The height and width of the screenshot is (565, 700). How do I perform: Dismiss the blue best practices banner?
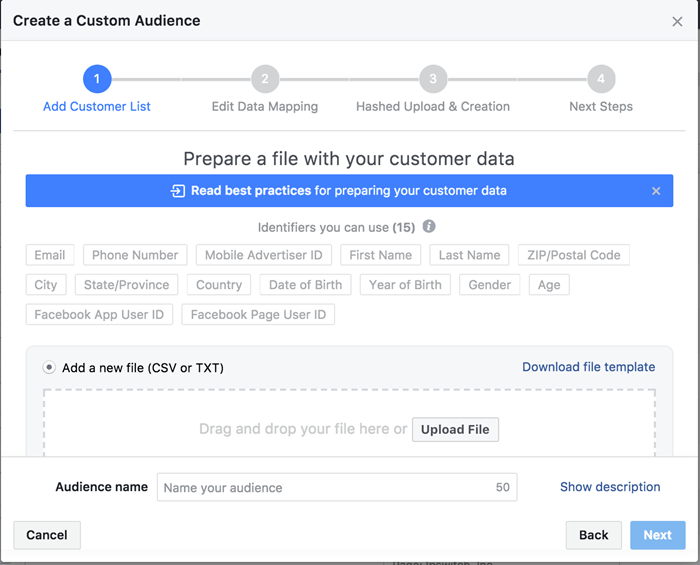click(656, 191)
